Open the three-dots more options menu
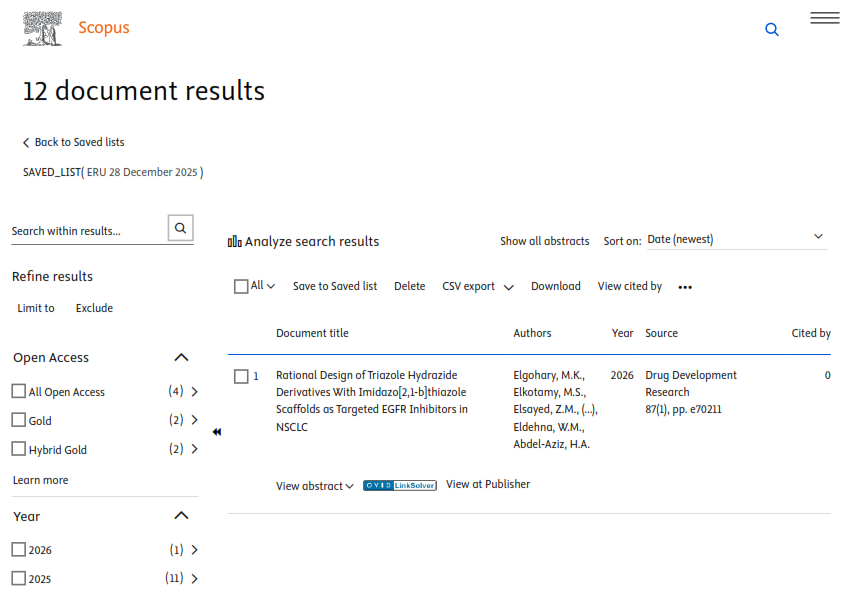842x595 pixels. [x=685, y=287]
